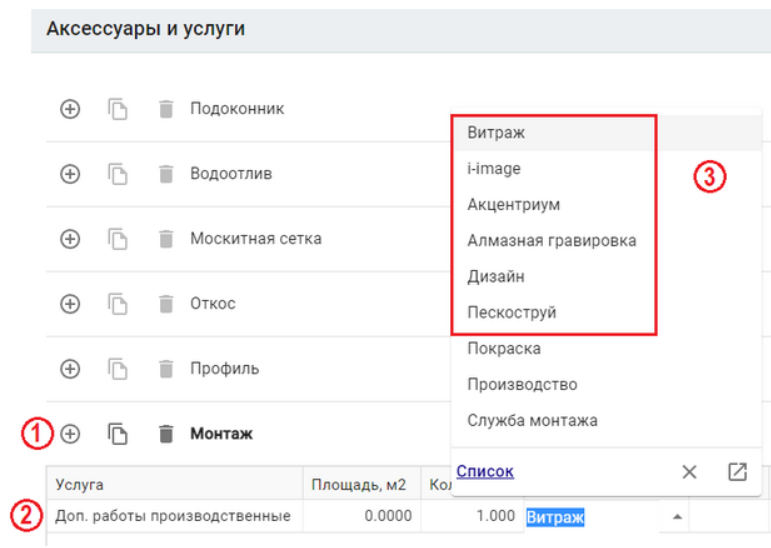Select Служба монтажа option
This screenshot has width=771, height=548.
point(606,421)
